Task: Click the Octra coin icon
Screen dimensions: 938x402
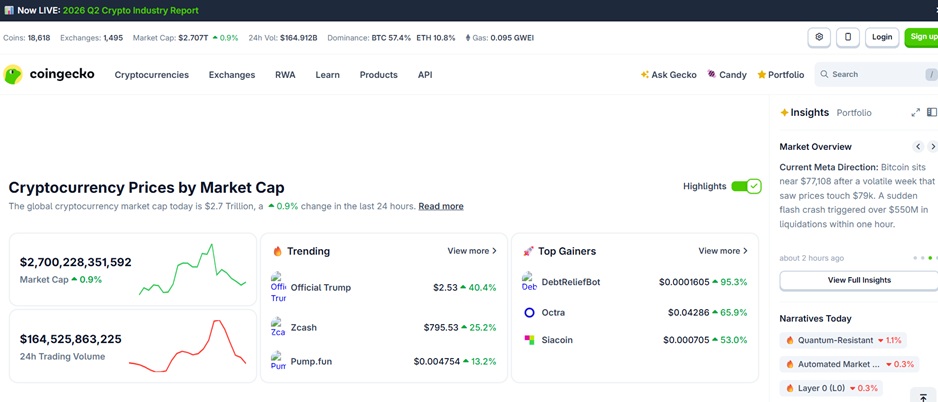Action: (529, 312)
